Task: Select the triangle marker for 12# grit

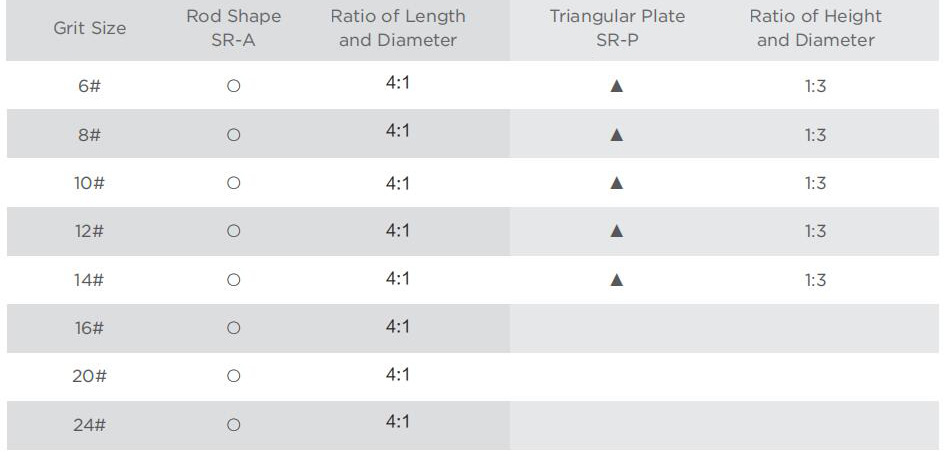Action: pyautogui.click(x=617, y=231)
